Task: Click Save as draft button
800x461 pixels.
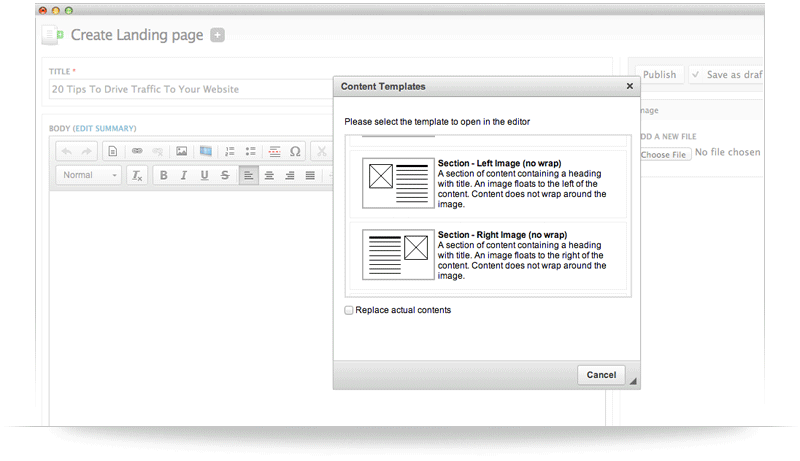Action: 726,75
